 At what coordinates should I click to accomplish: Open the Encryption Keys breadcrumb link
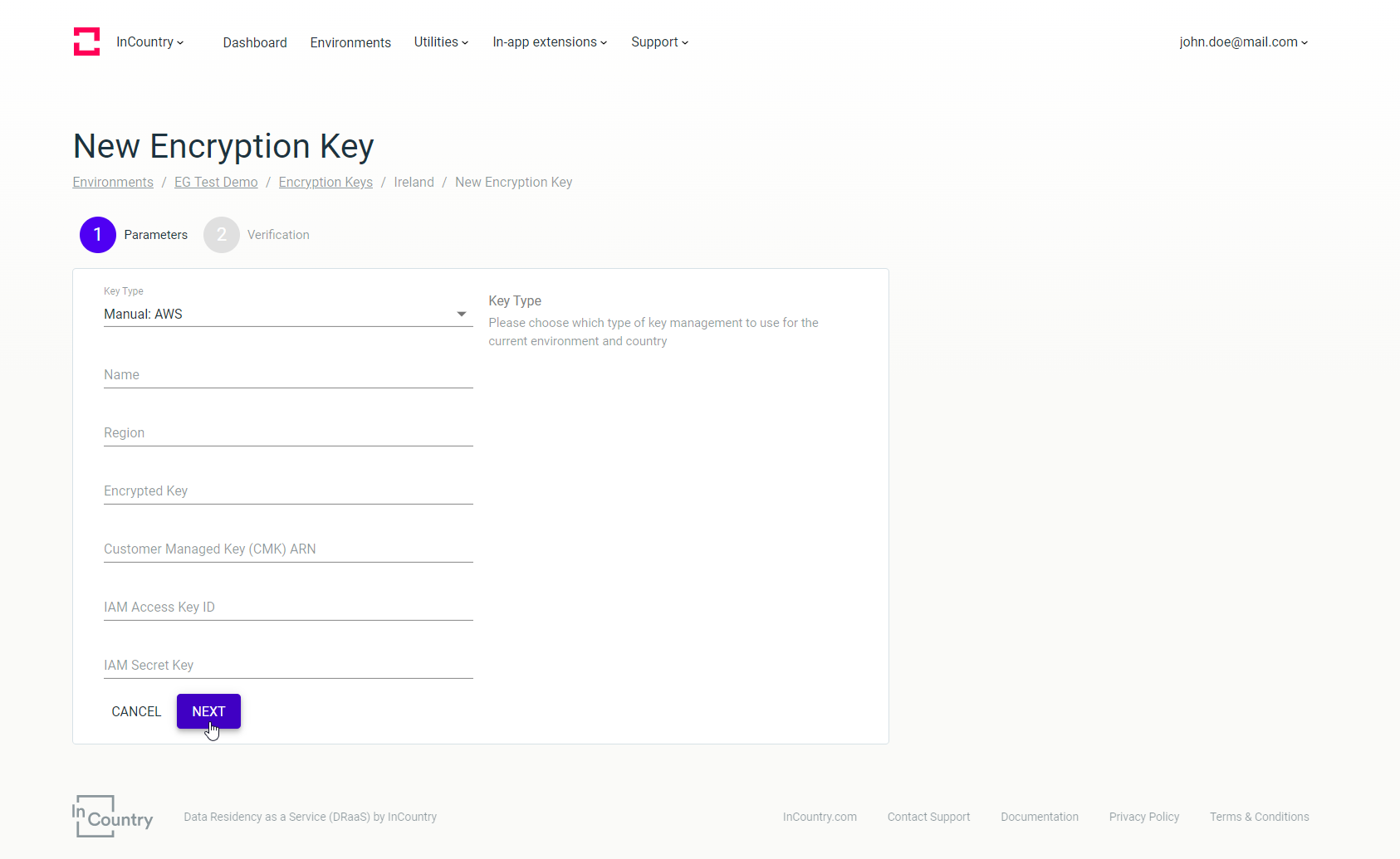click(326, 182)
